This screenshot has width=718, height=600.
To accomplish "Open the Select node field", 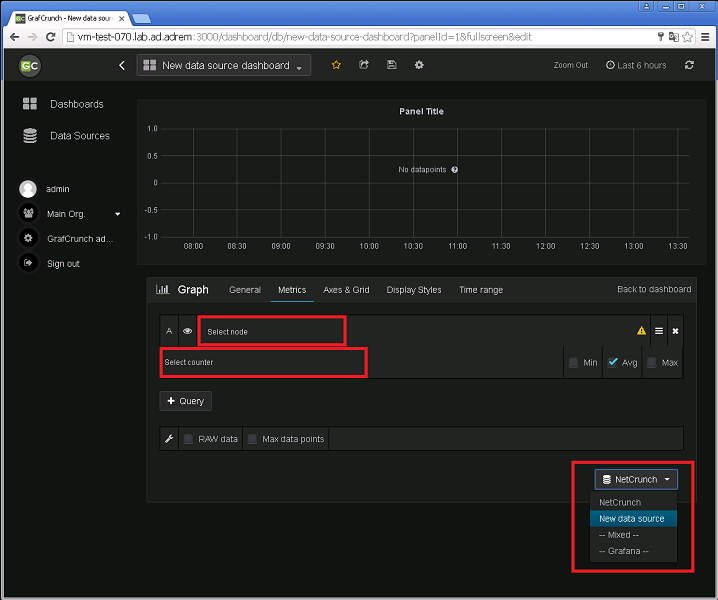I will pos(272,331).
